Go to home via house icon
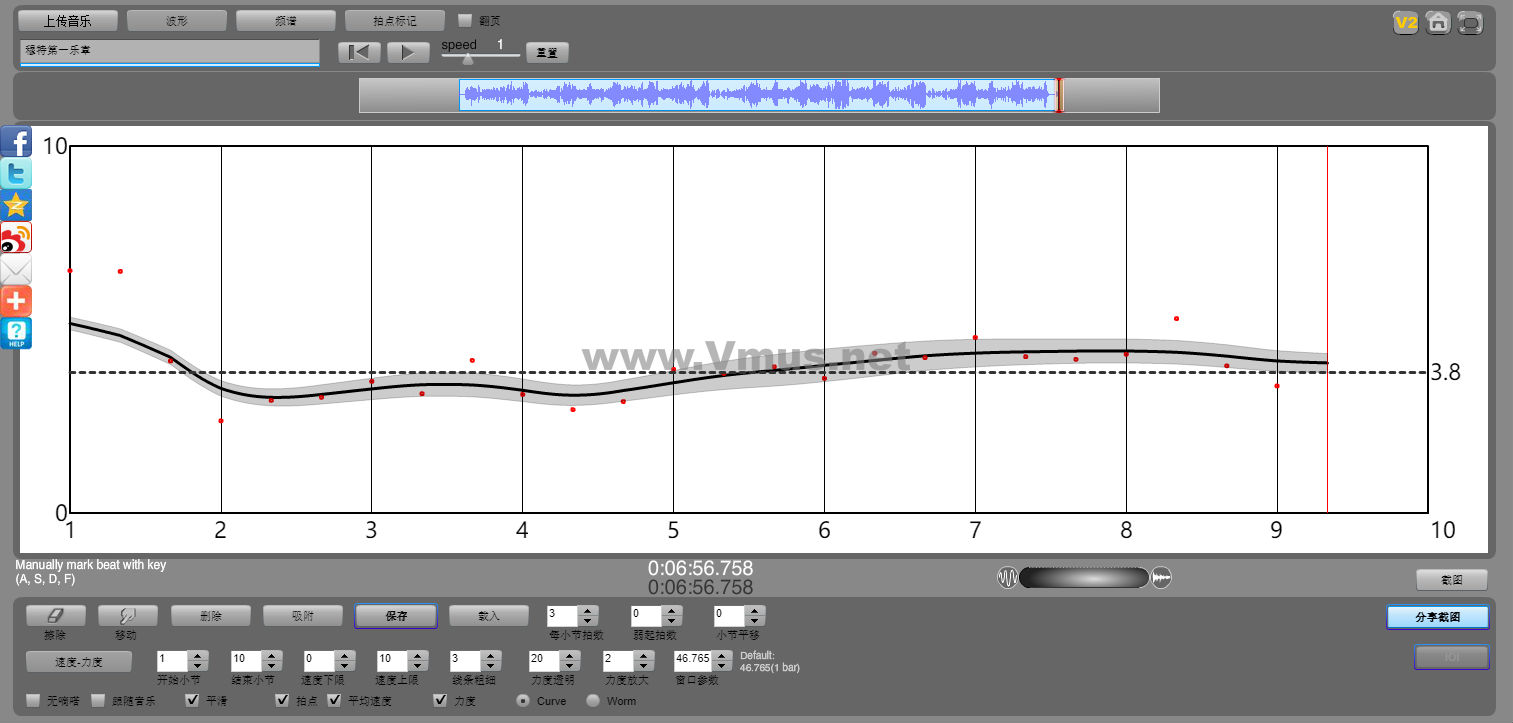This screenshot has height=723, width=1513. [x=1438, y=23]
